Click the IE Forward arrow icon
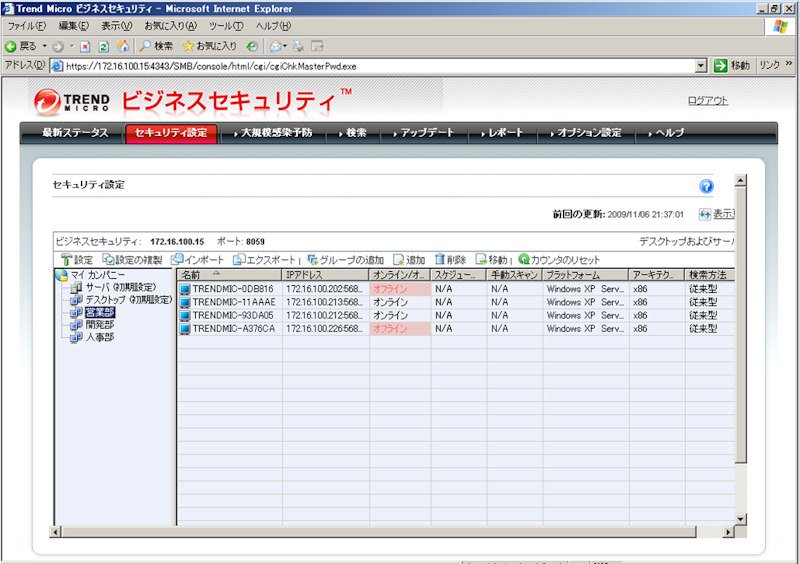Image resolution: width=800 pixels, height=564 pixels. (x=58, y=46)
